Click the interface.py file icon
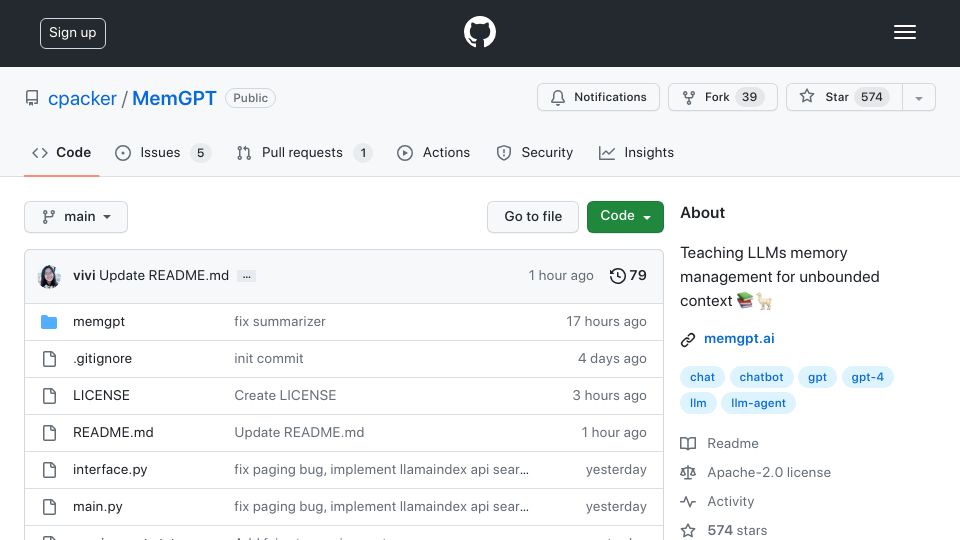 49,470
